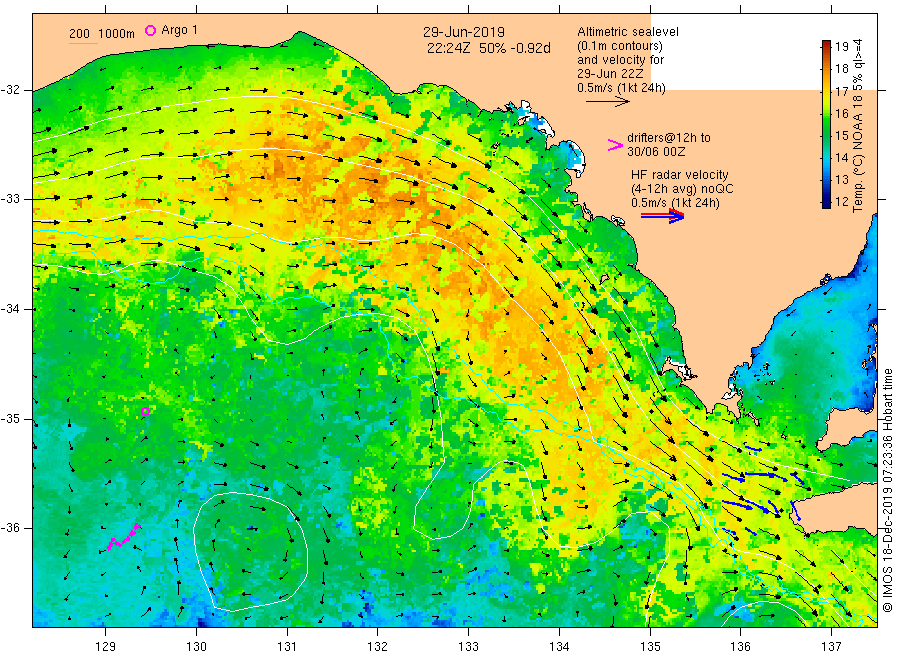The width and height of the screenshot is (900, 660).
Task: Click the latitude label -34
Action: click(10, 309)
